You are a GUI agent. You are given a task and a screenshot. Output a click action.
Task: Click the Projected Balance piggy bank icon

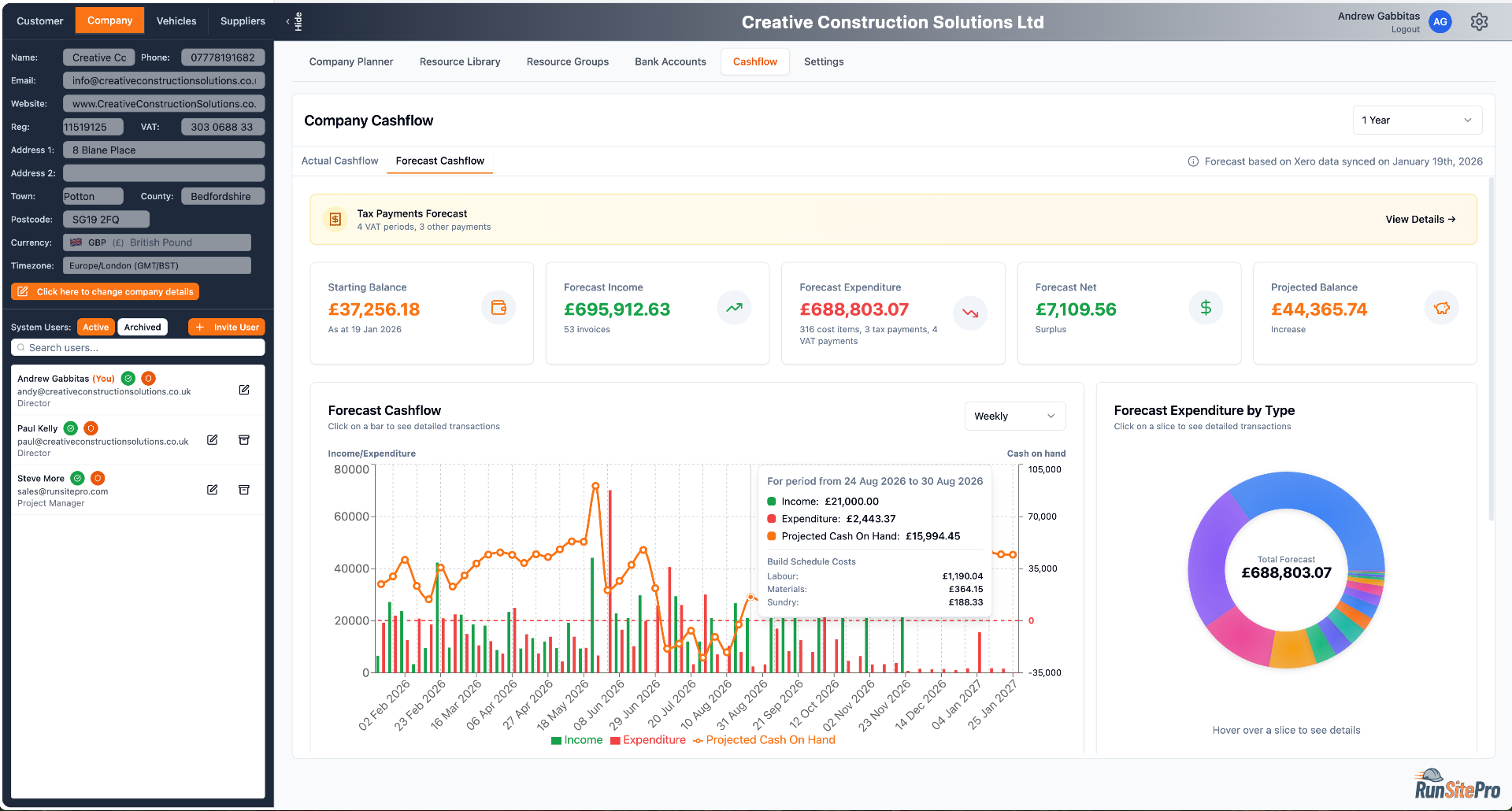tap(1441, 307)
